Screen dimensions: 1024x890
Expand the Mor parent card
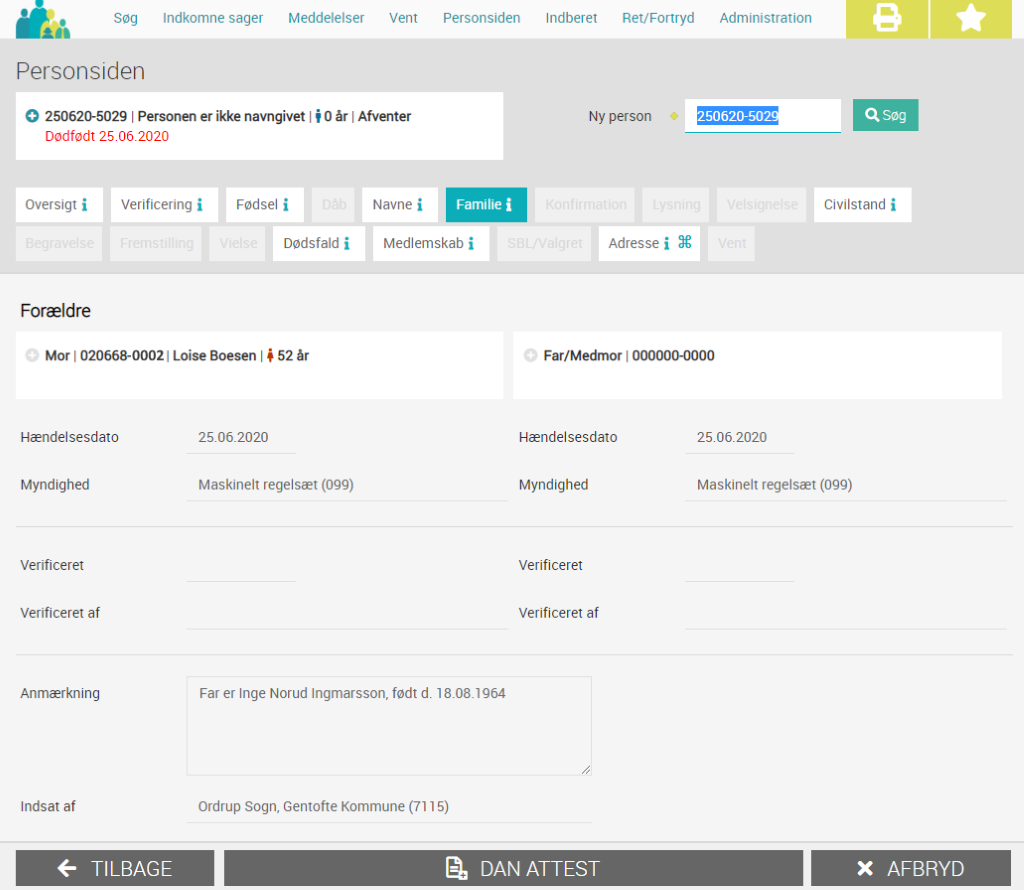coord(32,355)
